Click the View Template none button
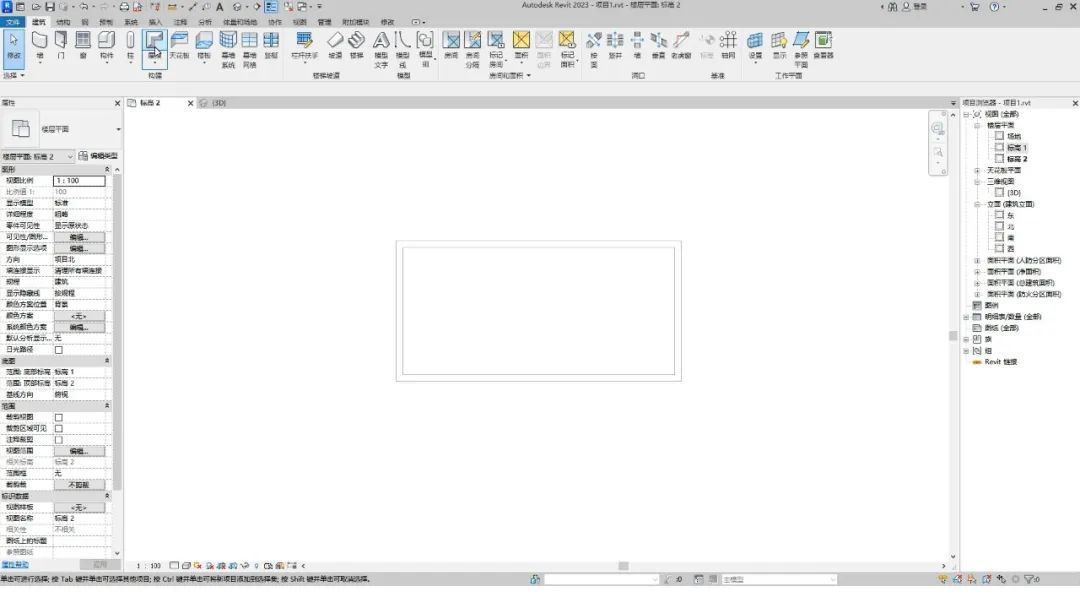Viewport: 1080px width, 608px height. click(79, 507)
